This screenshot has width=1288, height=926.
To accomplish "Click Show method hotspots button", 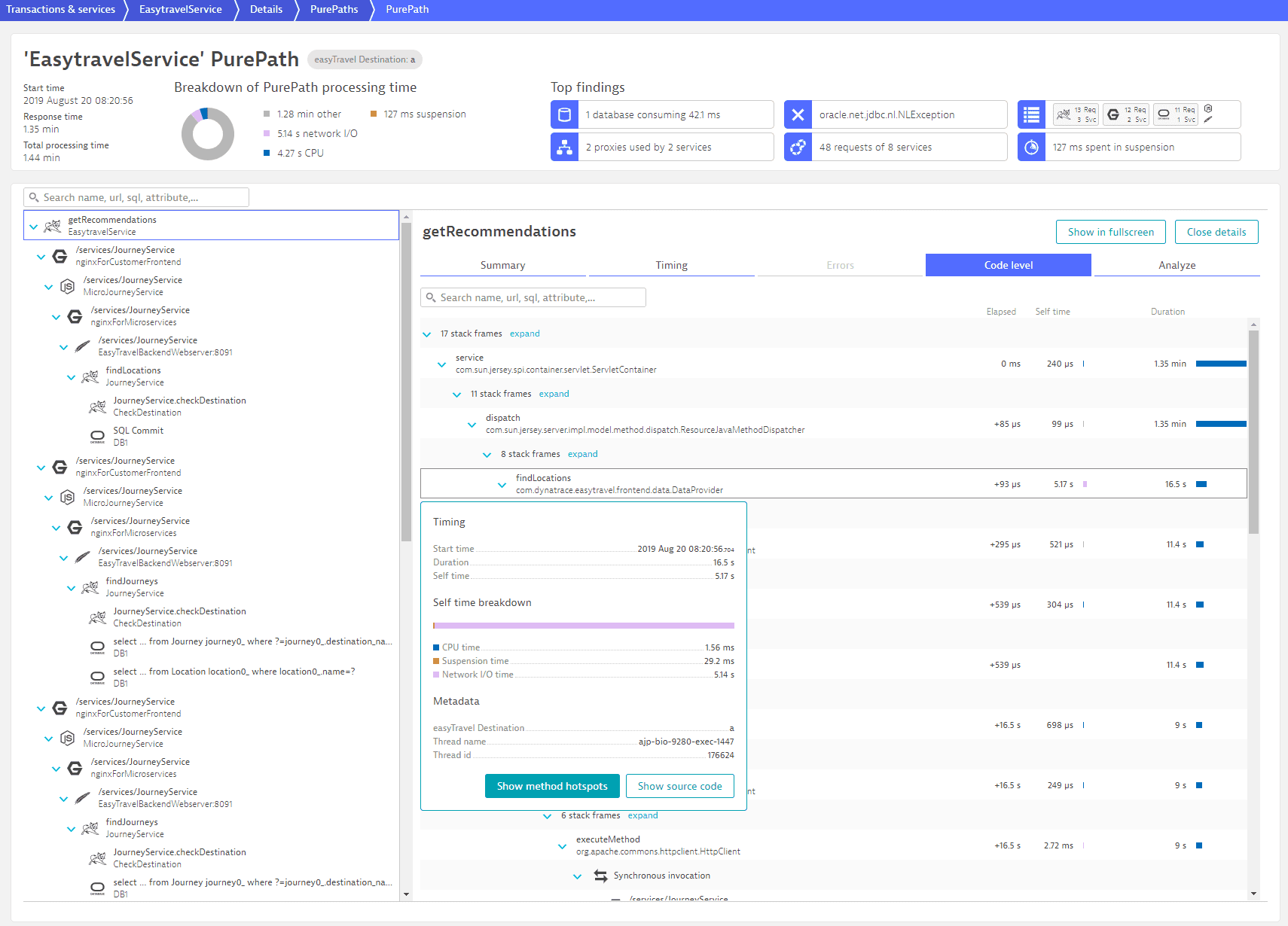I will pos(552,786).
